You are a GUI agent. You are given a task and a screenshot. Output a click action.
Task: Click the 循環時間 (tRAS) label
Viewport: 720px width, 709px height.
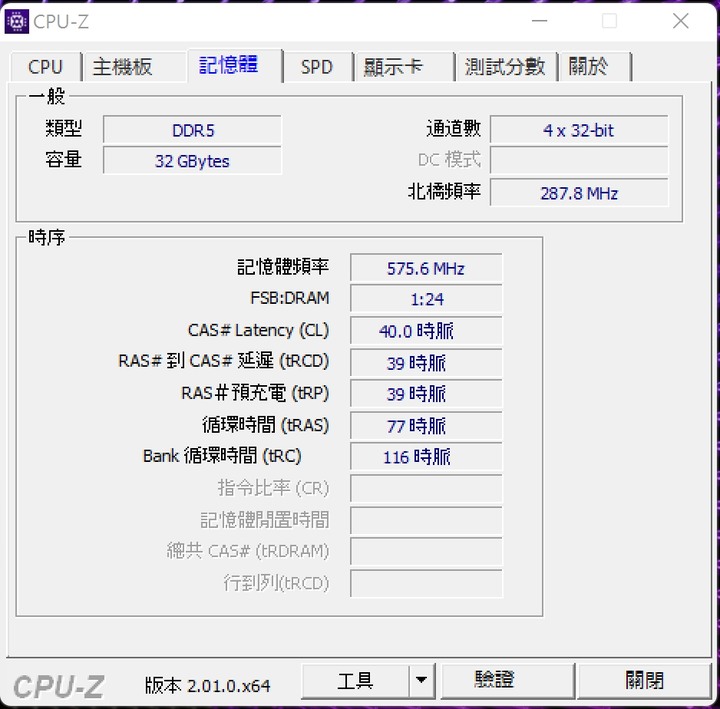point(265,425)
